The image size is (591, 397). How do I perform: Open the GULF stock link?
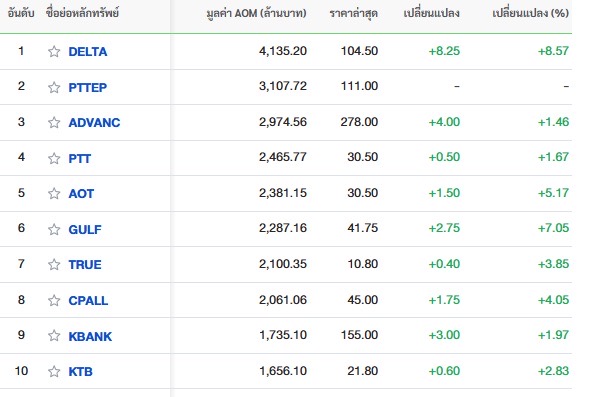pos(85,229)
